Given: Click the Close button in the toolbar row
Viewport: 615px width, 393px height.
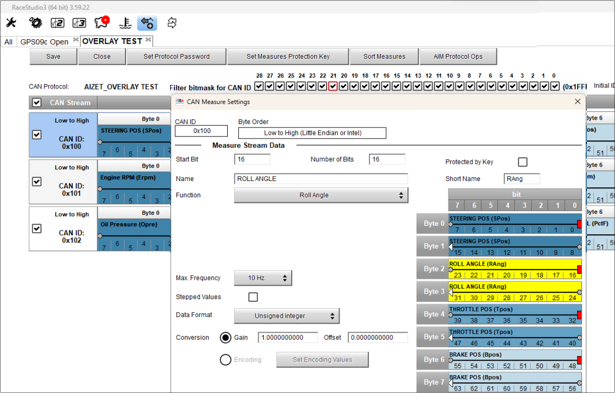Looking at the screenshot, I should click(x=102, y=56).
